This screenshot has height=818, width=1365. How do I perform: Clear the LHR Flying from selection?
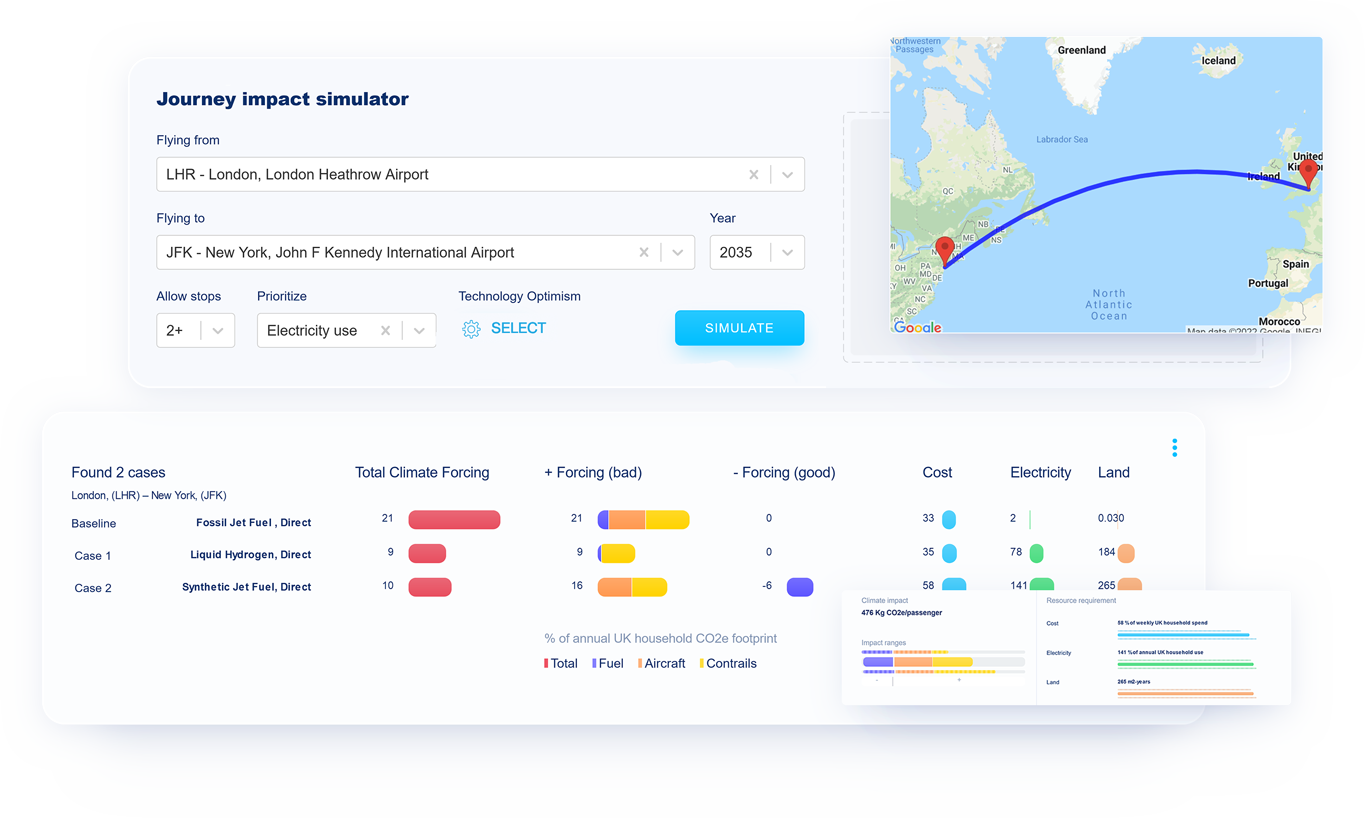tap(753, 174)
